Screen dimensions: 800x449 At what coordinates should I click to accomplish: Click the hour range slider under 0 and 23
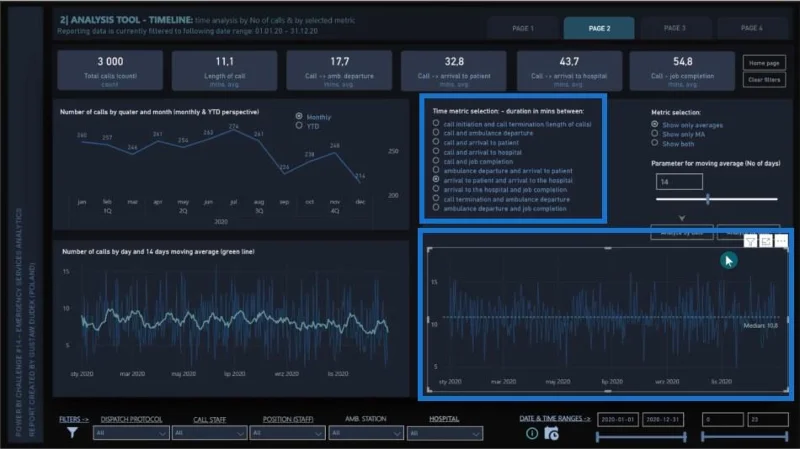point(745,437)
